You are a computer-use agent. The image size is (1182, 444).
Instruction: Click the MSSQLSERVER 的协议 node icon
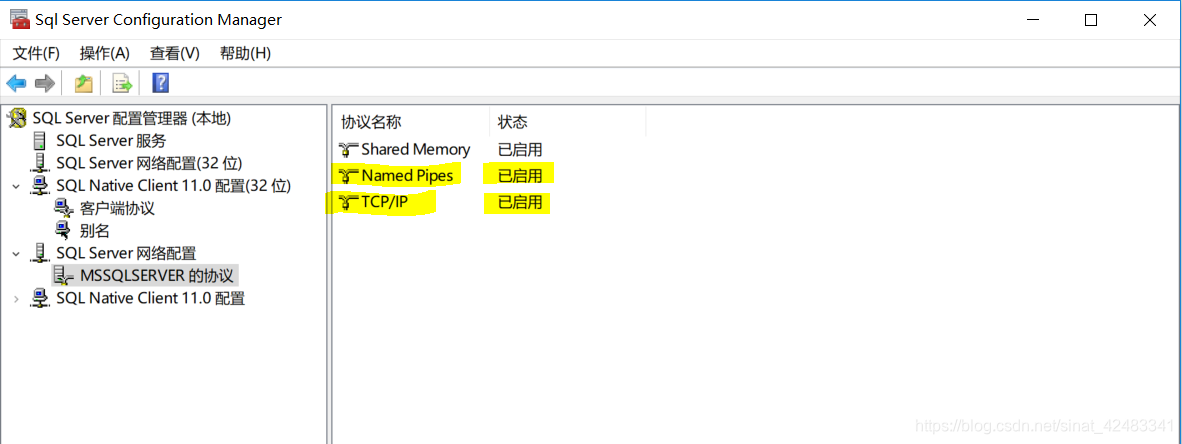64,276
